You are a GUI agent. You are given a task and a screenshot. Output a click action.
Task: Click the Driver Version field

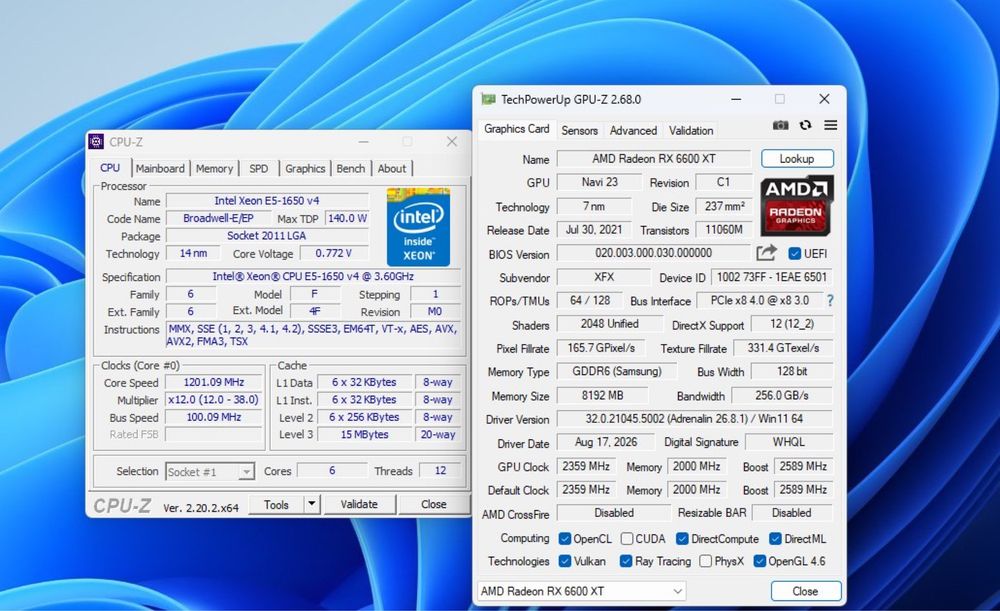pyautogui.click(x=695, y=419)
